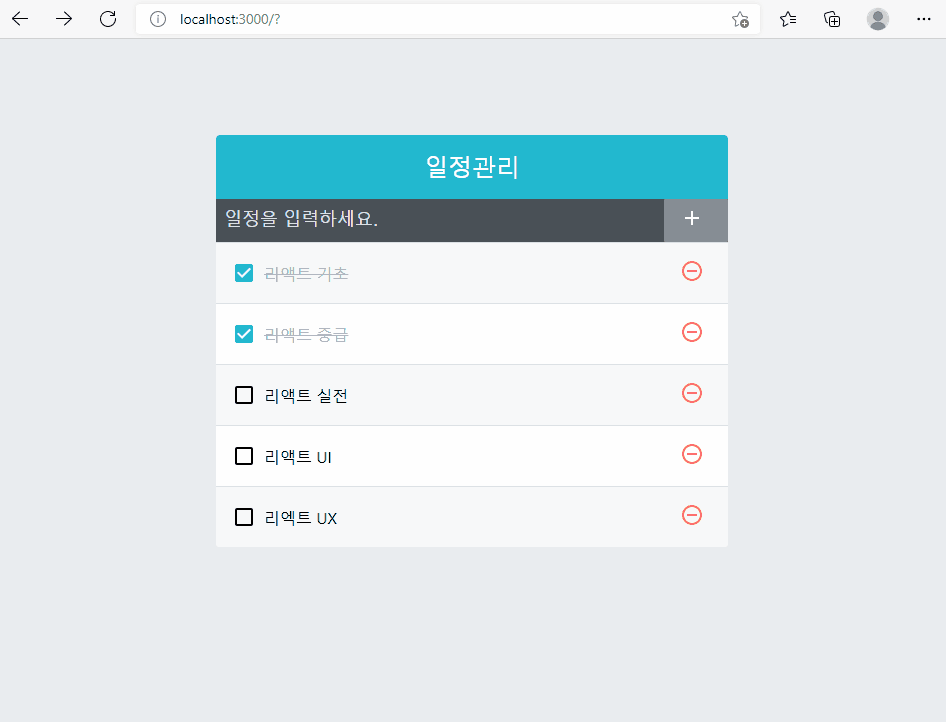Screen dimensions: 946x722
Task: Delete the 리액트 실전 item
Action: coord(692,393)
